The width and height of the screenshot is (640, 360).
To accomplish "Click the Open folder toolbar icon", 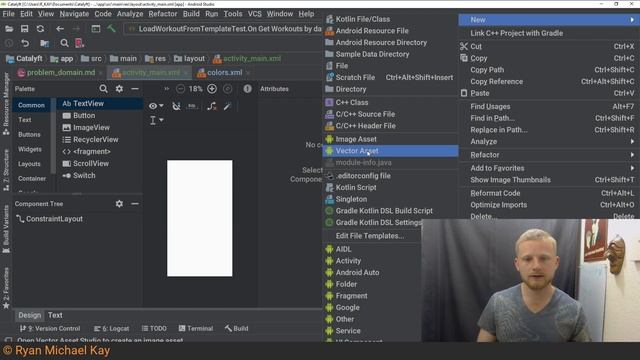I will pyautogui.click(x=9, y=29).
